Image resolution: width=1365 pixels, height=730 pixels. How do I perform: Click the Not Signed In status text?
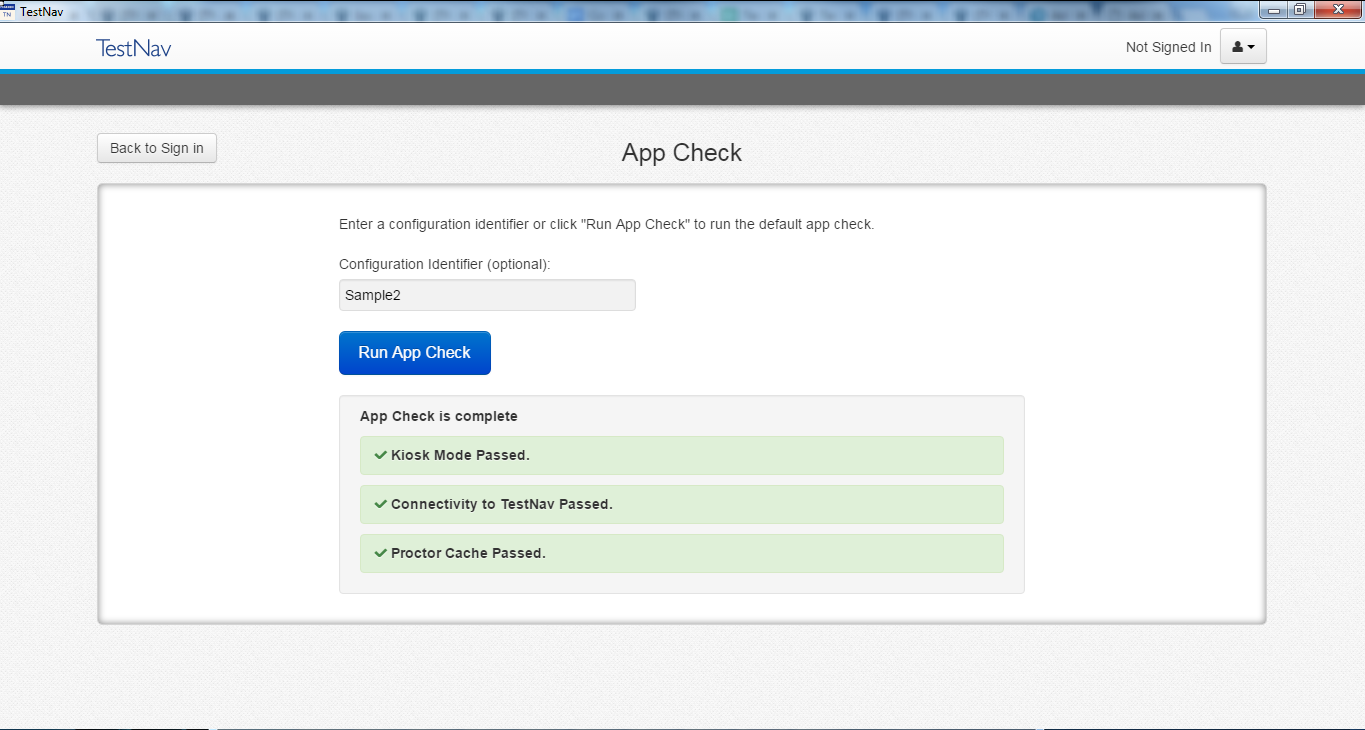click(1168, 47)
